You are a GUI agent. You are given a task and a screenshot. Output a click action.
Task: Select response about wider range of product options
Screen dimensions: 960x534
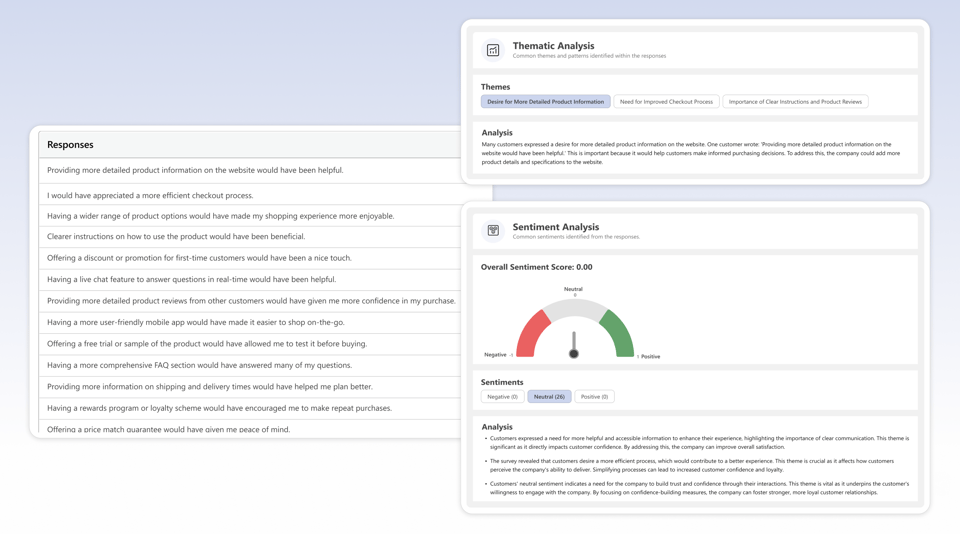point(250,216)
